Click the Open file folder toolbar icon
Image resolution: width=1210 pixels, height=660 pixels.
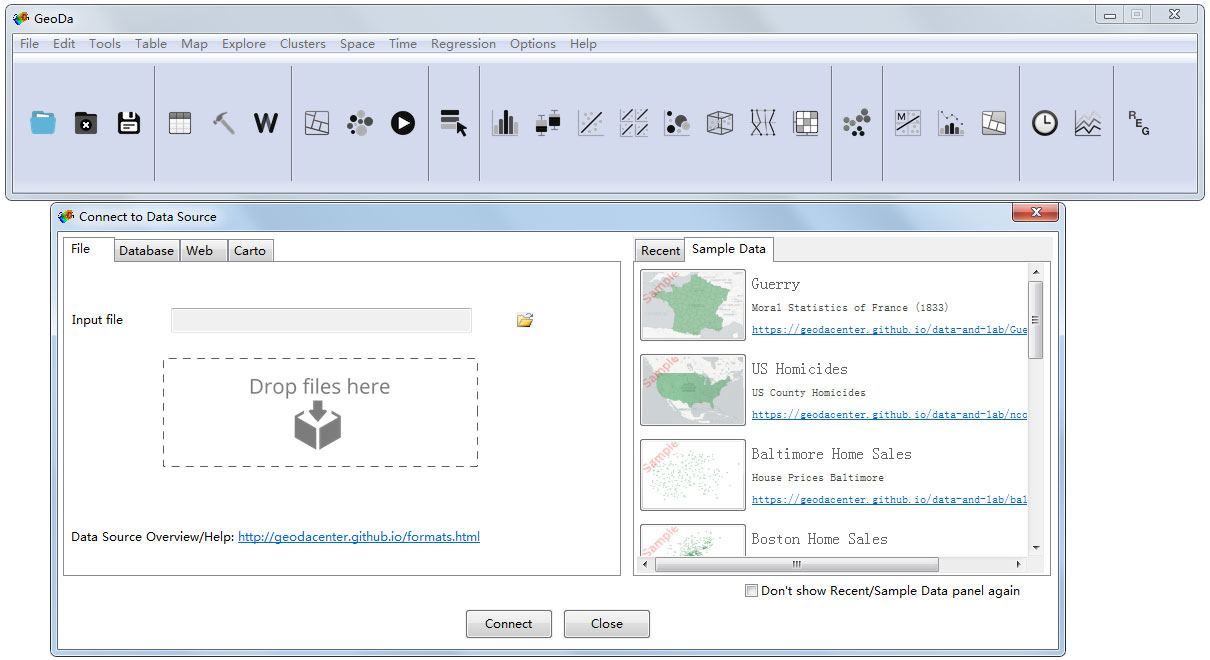[x=43, y=123]
